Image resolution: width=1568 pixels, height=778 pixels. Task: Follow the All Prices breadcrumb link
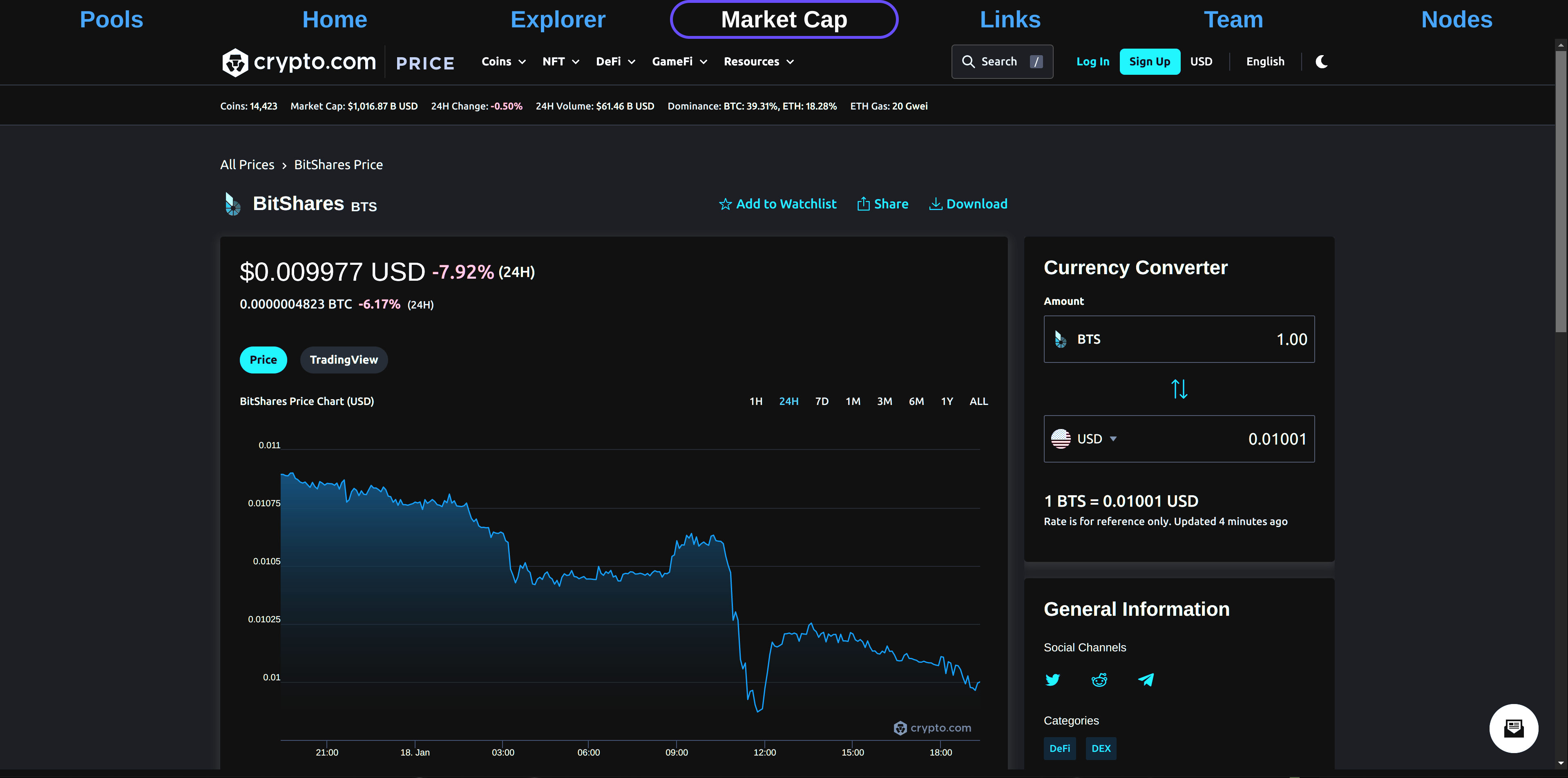[x=247, y=165]
